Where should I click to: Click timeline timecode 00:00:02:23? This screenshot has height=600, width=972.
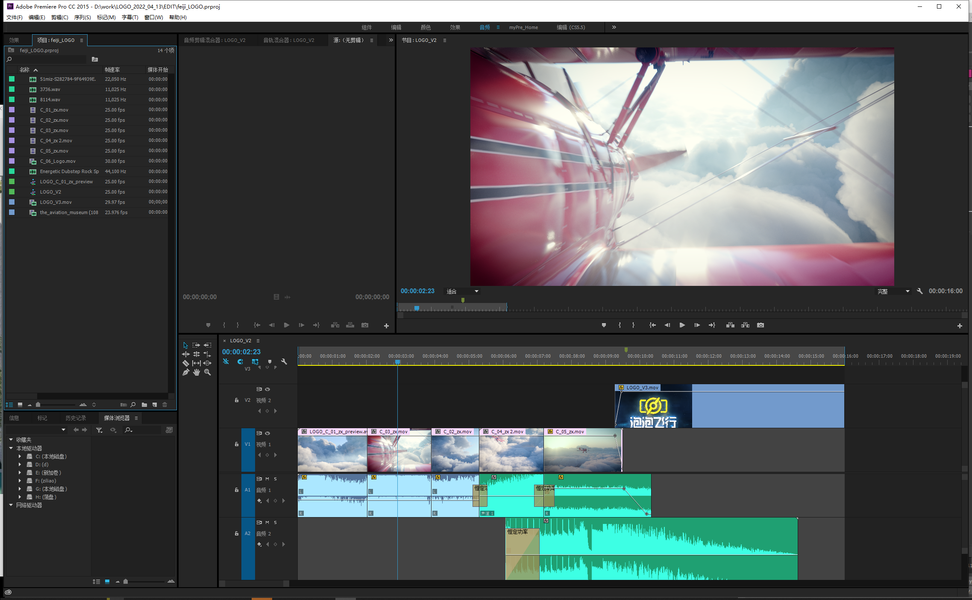click(x=241, y=351)
